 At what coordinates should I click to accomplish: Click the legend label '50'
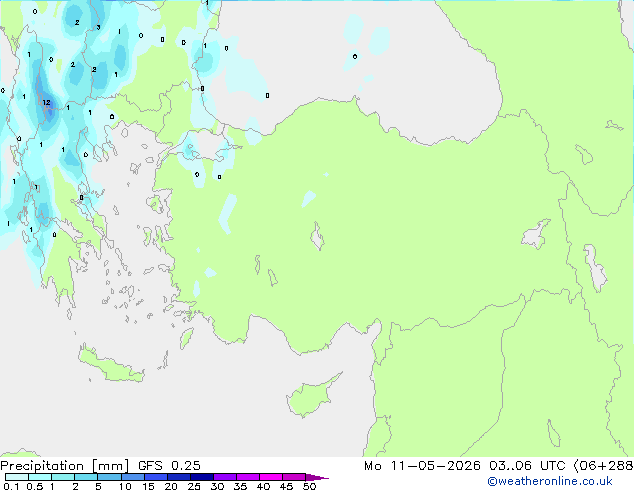point(309,486)
